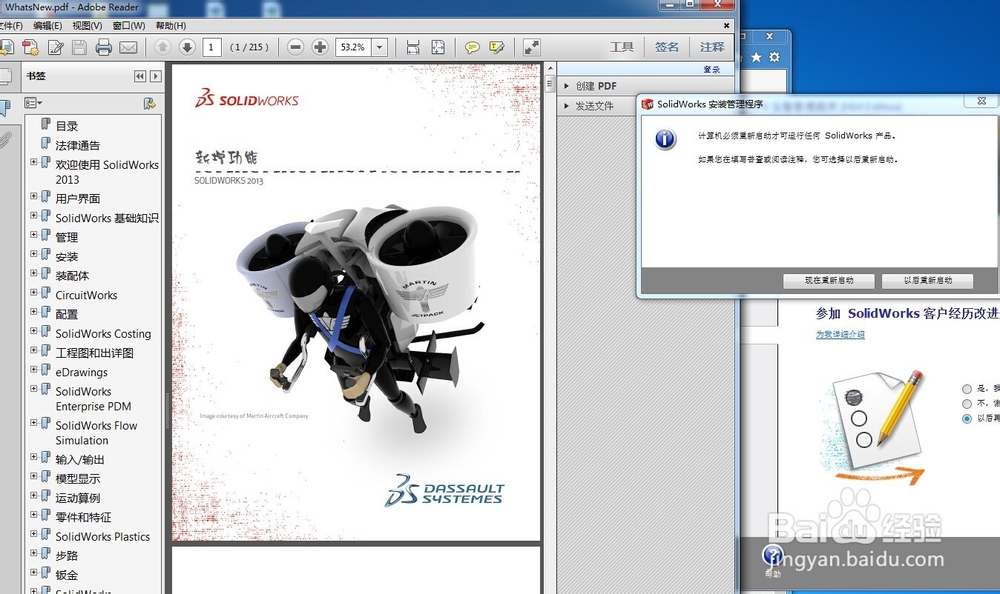Open the 编辑(E) menu
The width and height of the screenshot is (1000, 594).
point(48,26)
